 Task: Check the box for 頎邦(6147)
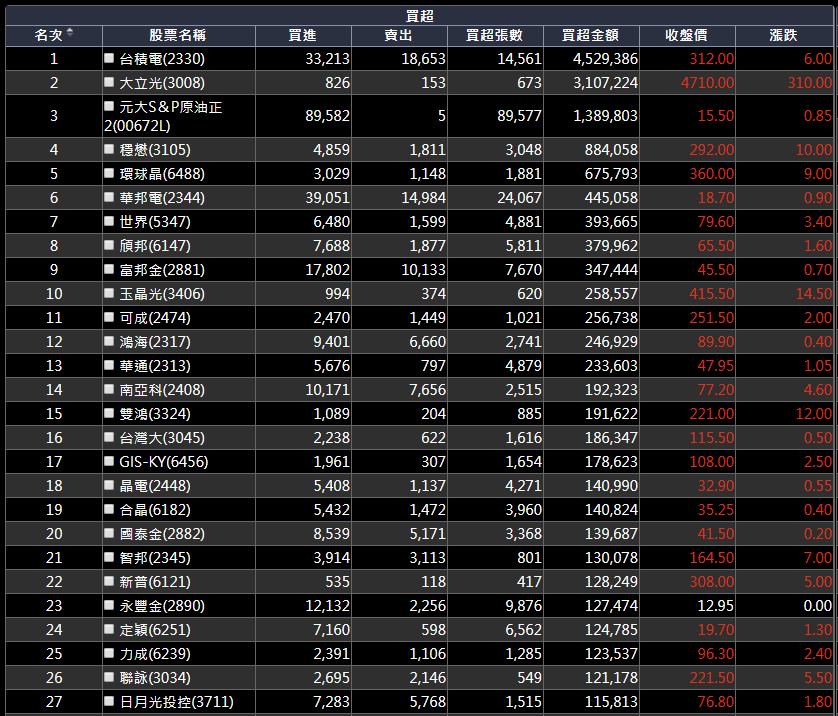pos(109,245)
